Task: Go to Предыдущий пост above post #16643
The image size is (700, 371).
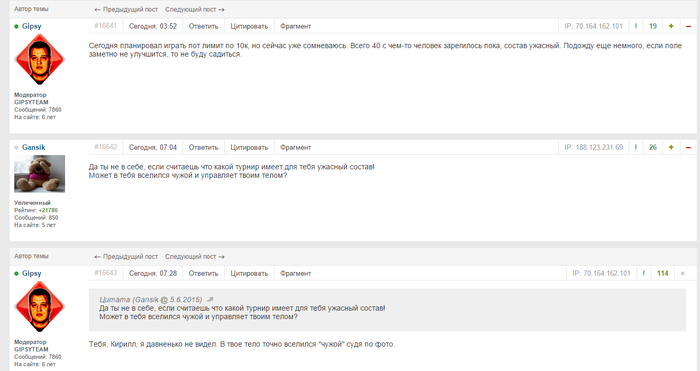Action: pos(126,257)
